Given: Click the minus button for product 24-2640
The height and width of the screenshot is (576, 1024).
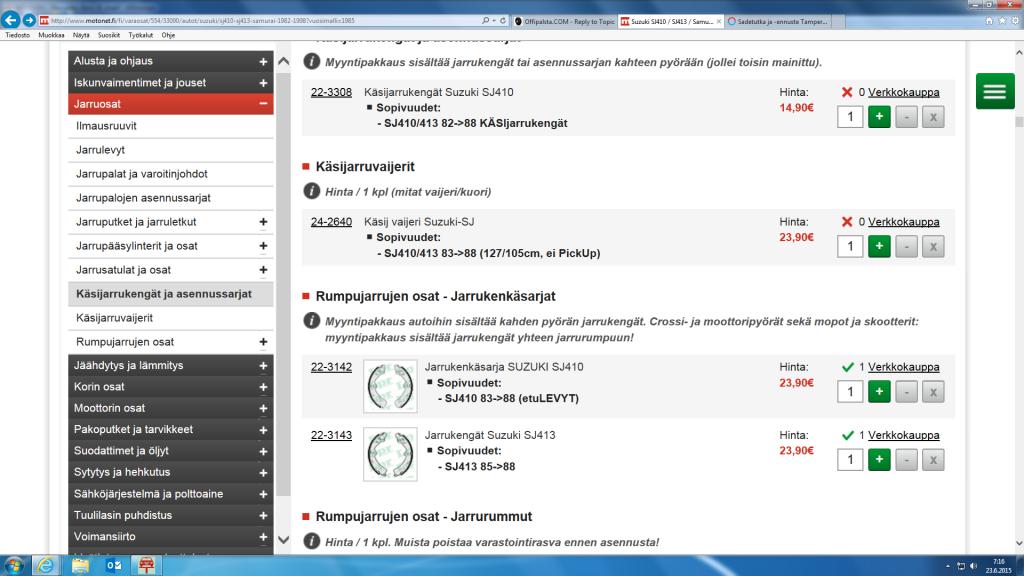Looking at the screenshot, I should point(906,246).
